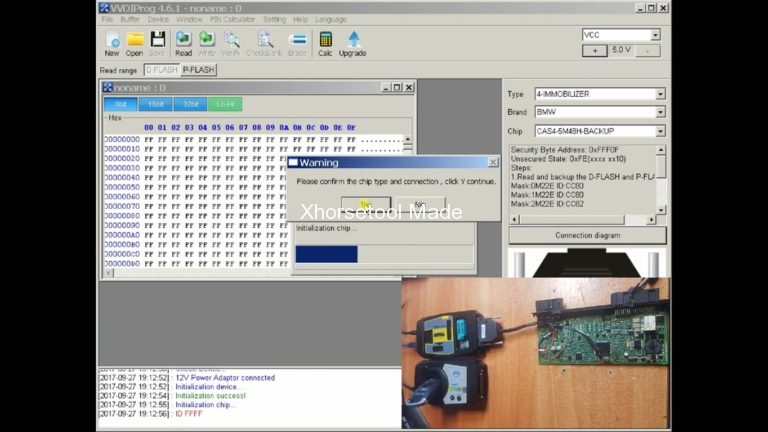The height and width of the screenshot is (432, 768).
Task: Click the Write chip toolbar icon
Action: point(207,42)
